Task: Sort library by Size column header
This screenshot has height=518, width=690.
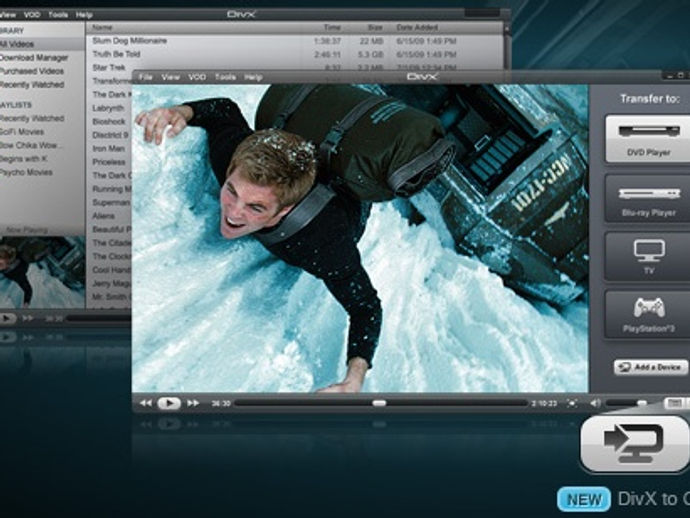Action: point(375,27)
